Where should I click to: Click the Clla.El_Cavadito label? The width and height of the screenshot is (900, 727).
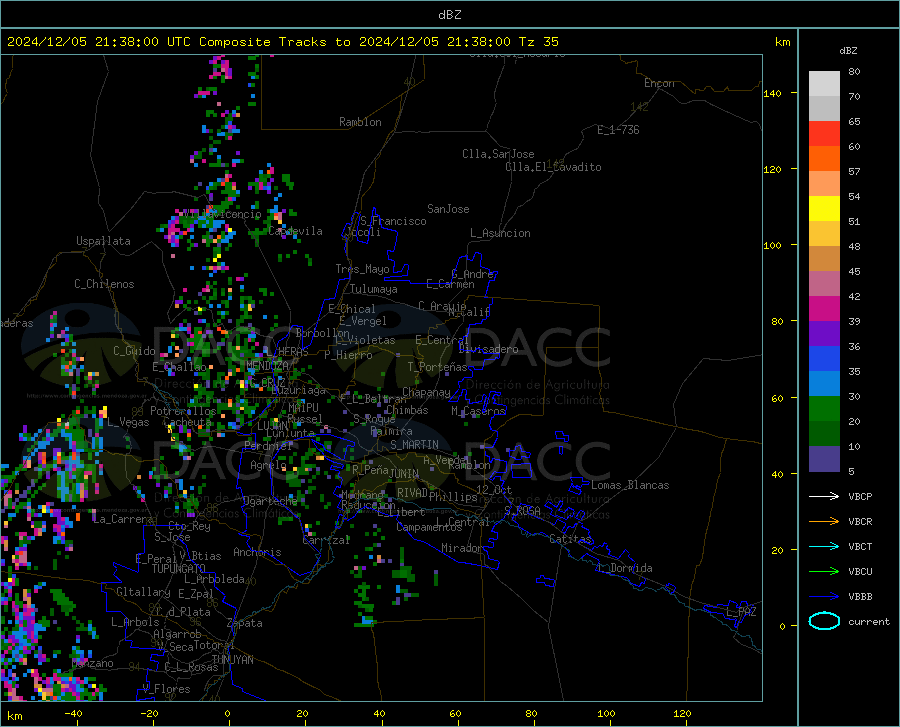[x=553, y=167]
